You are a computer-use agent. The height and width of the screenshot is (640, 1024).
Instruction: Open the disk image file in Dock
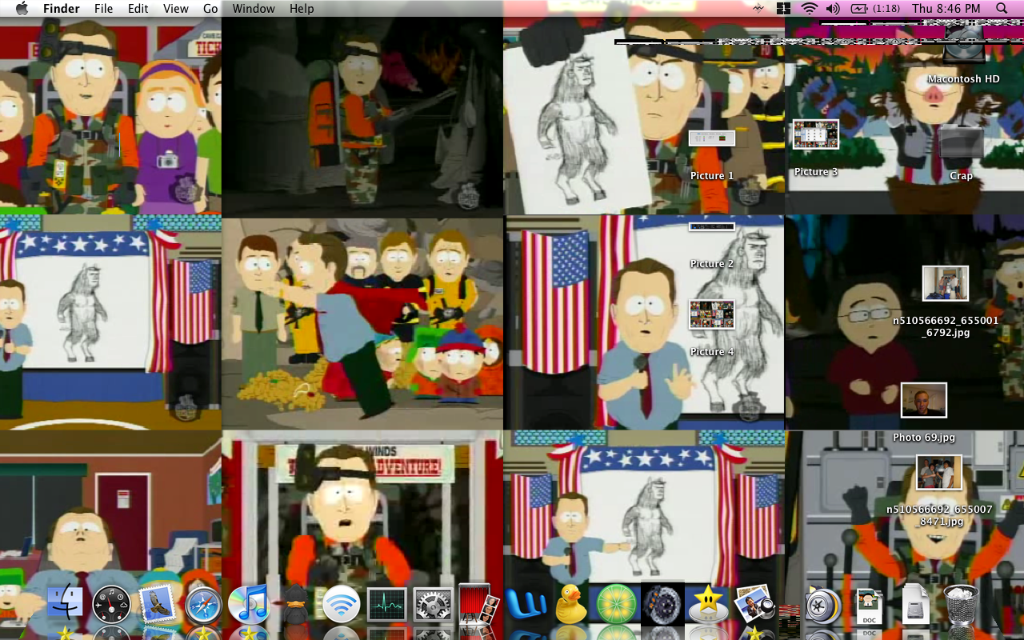click(915, 606)
